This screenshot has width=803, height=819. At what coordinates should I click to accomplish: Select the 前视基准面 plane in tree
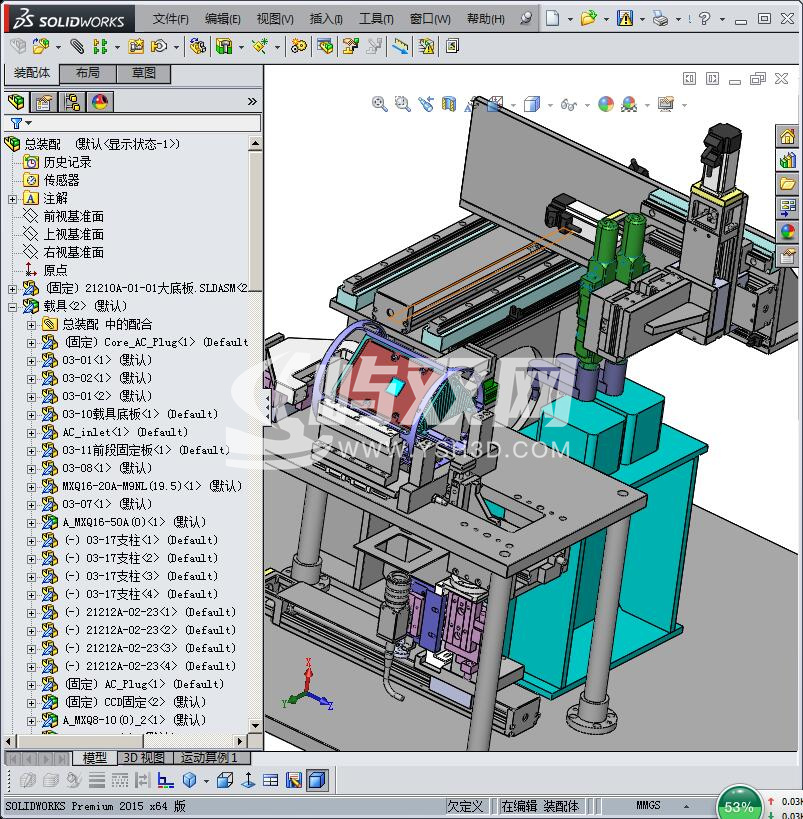[x=73, y=216]
